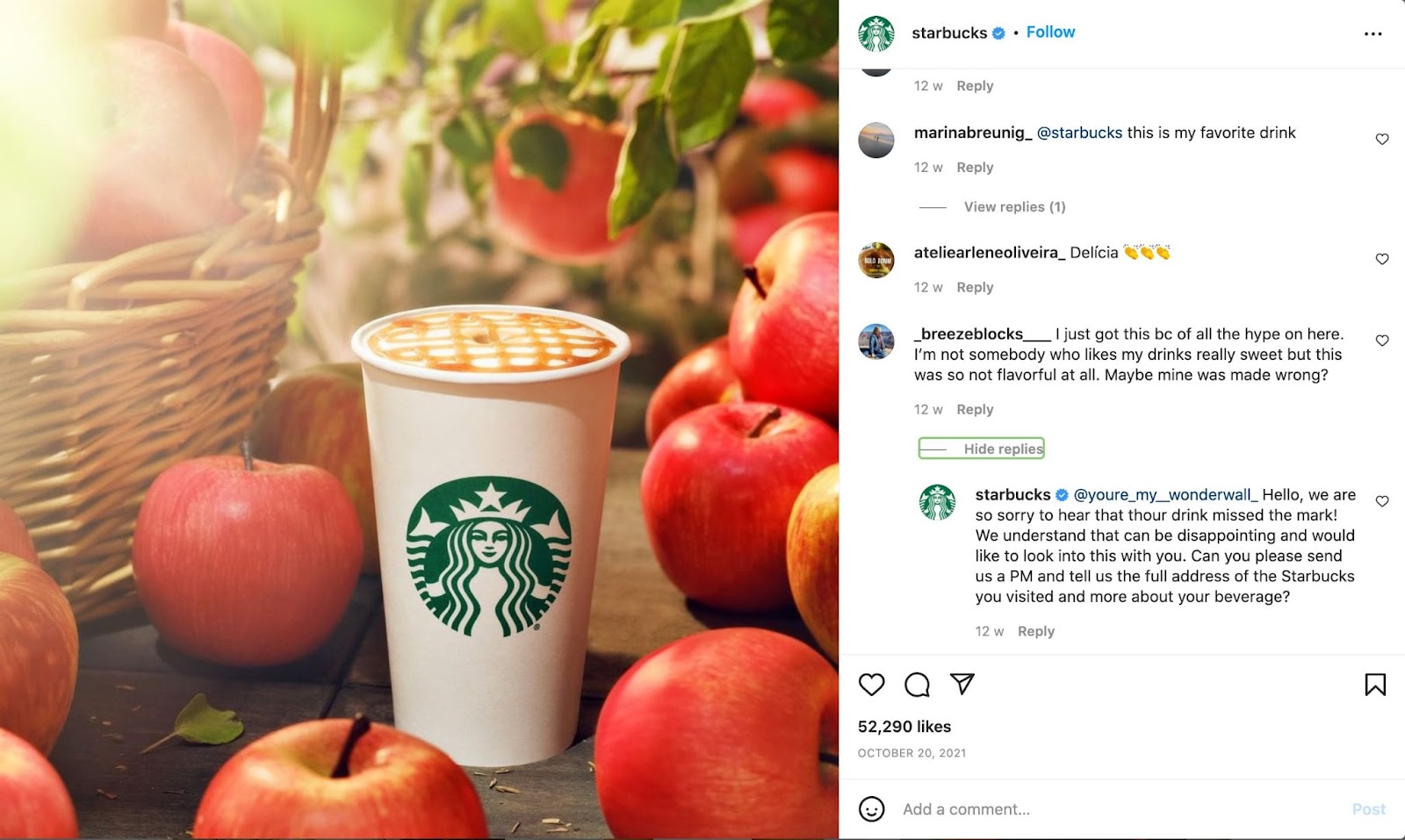Share post via paper plane icon
Viewport: 1405px width, 840px height.
962,684
